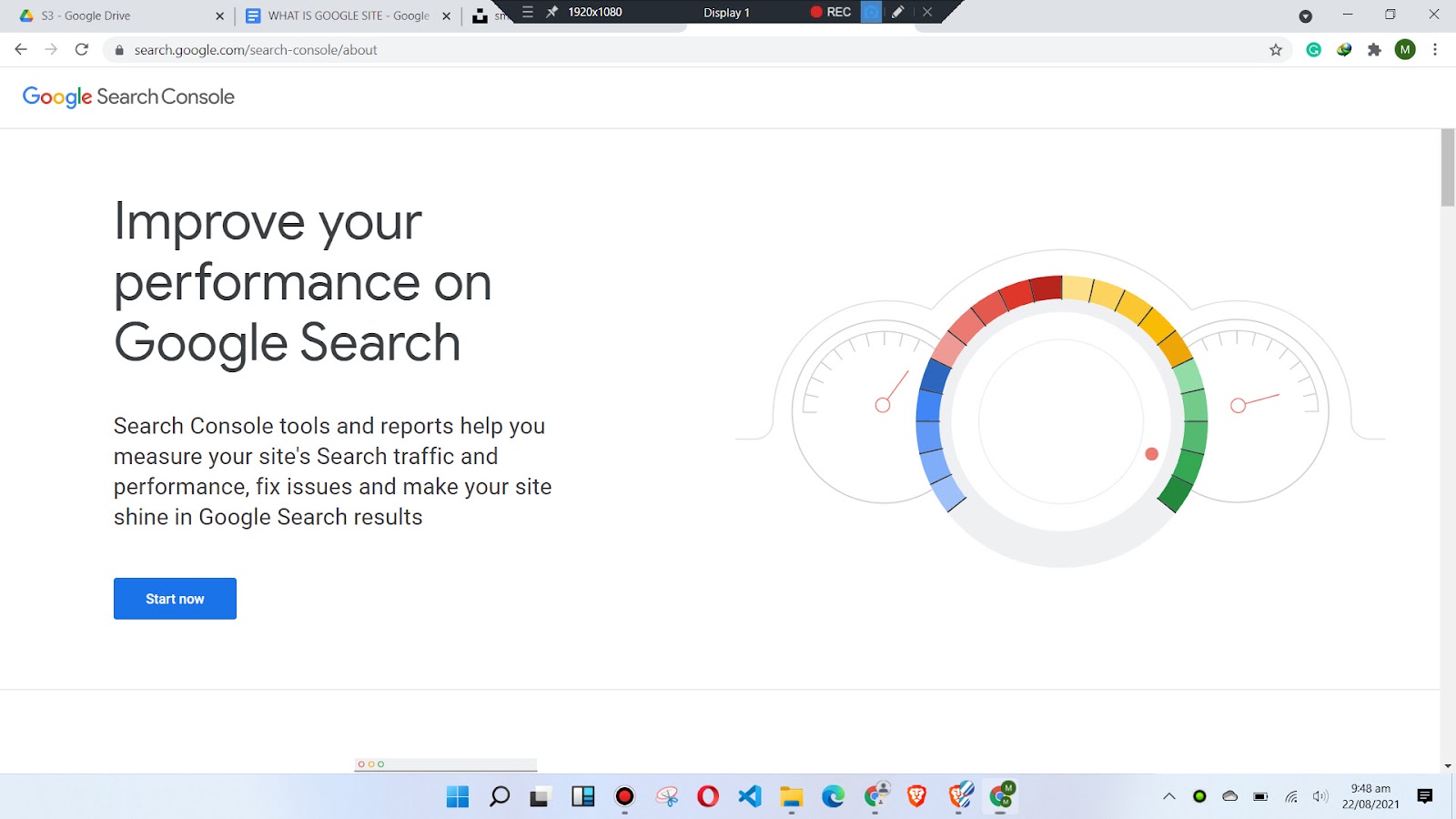Open Visual Studio Code from the taskbar

tap(750, 797)
